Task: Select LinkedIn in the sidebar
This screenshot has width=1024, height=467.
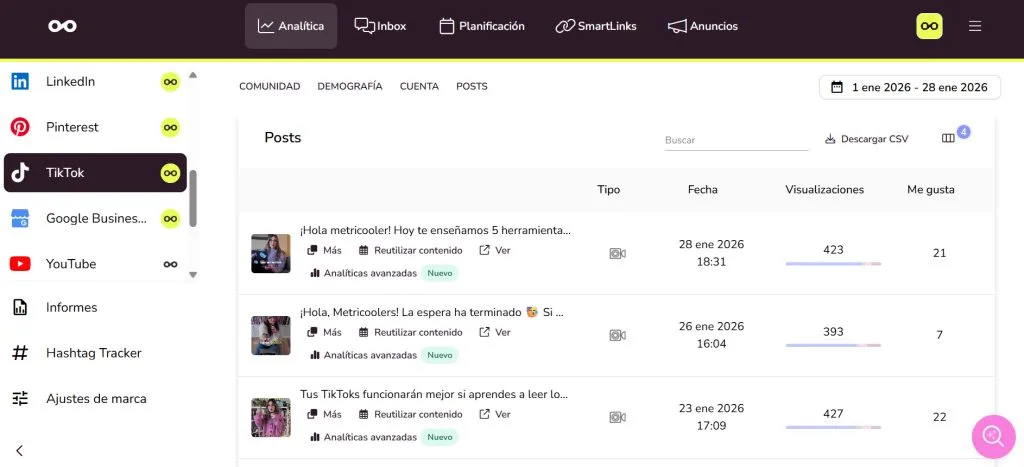Action: point(95,82)
